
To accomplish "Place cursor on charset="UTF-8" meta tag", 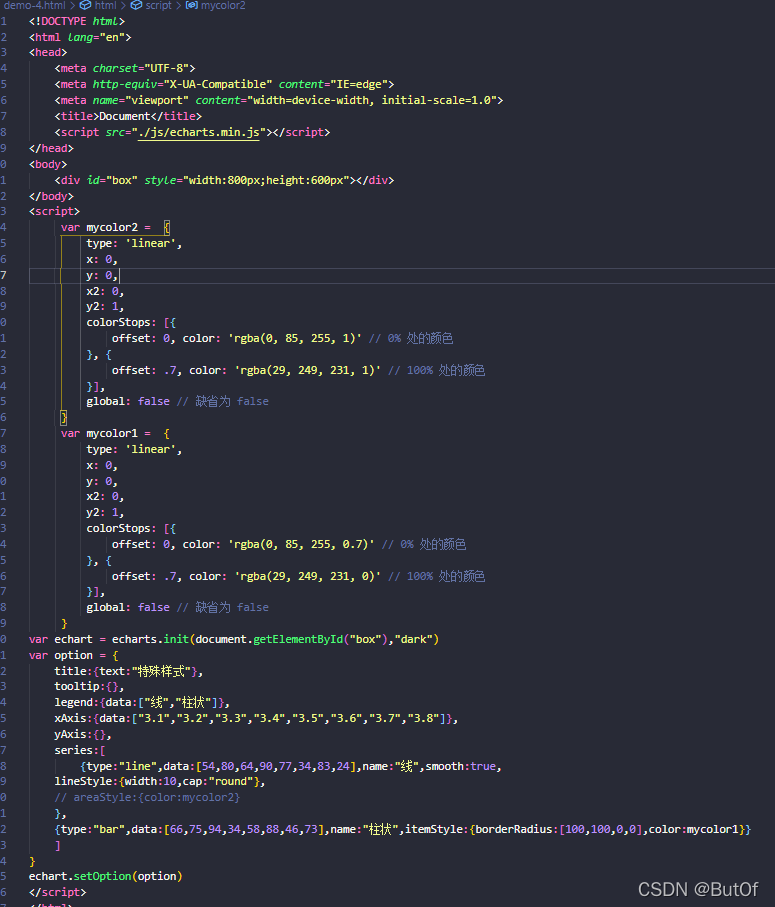I will (x=125, y=68).
